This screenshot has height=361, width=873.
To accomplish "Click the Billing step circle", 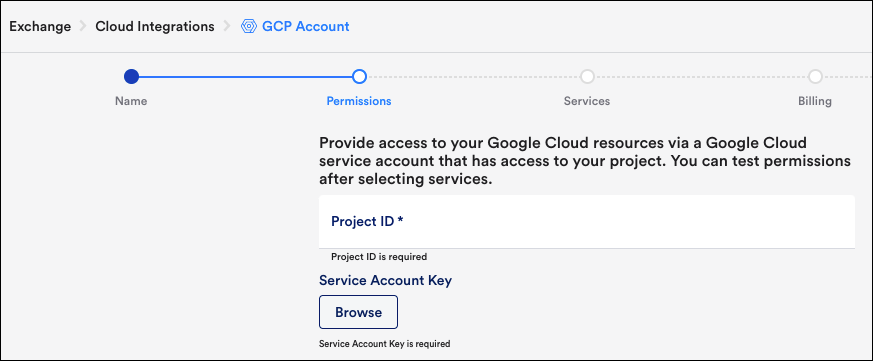I will tap(815, 76).
